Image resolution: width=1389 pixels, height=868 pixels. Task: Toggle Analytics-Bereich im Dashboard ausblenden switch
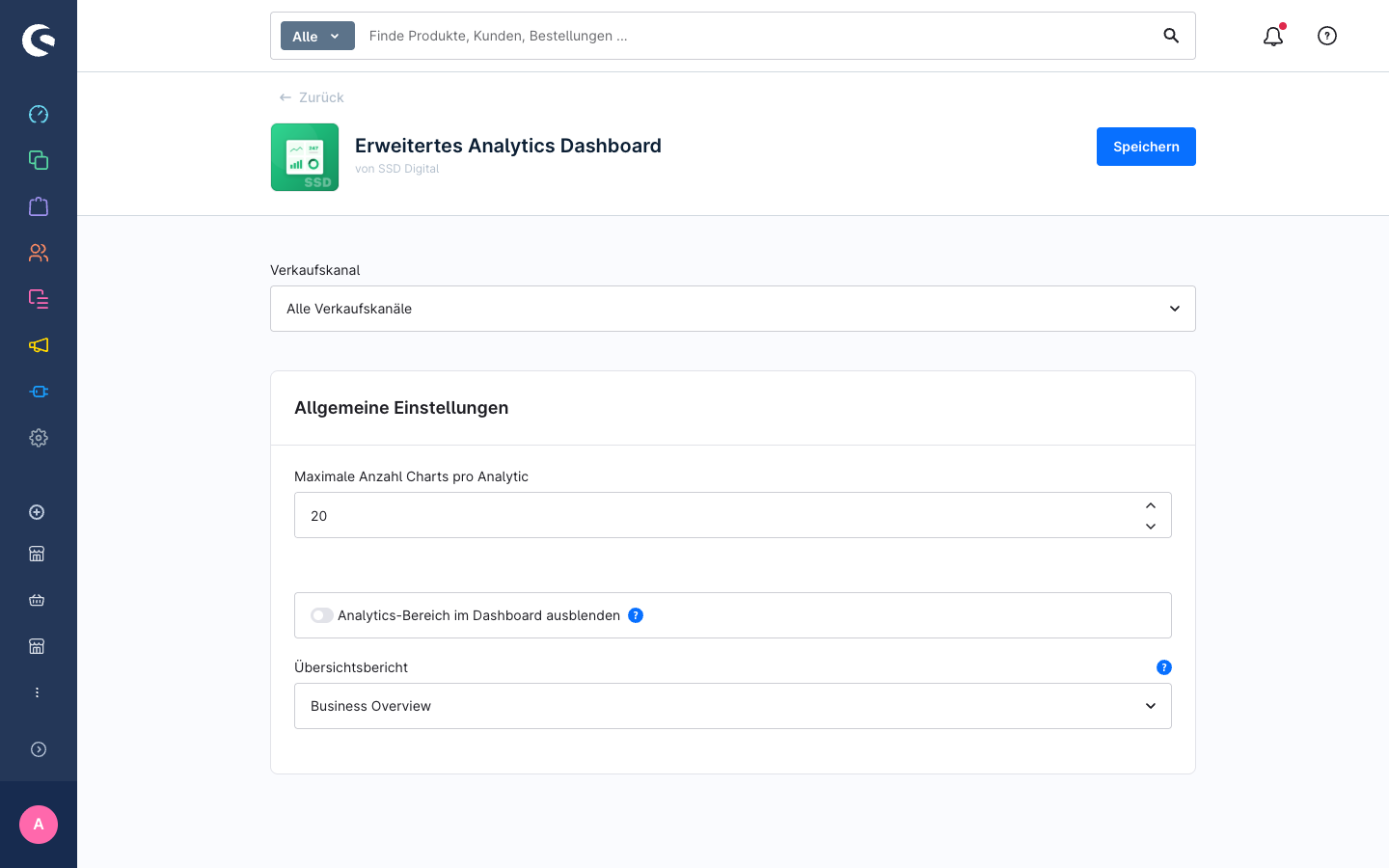pyautogui.click(x=322, y=615)
